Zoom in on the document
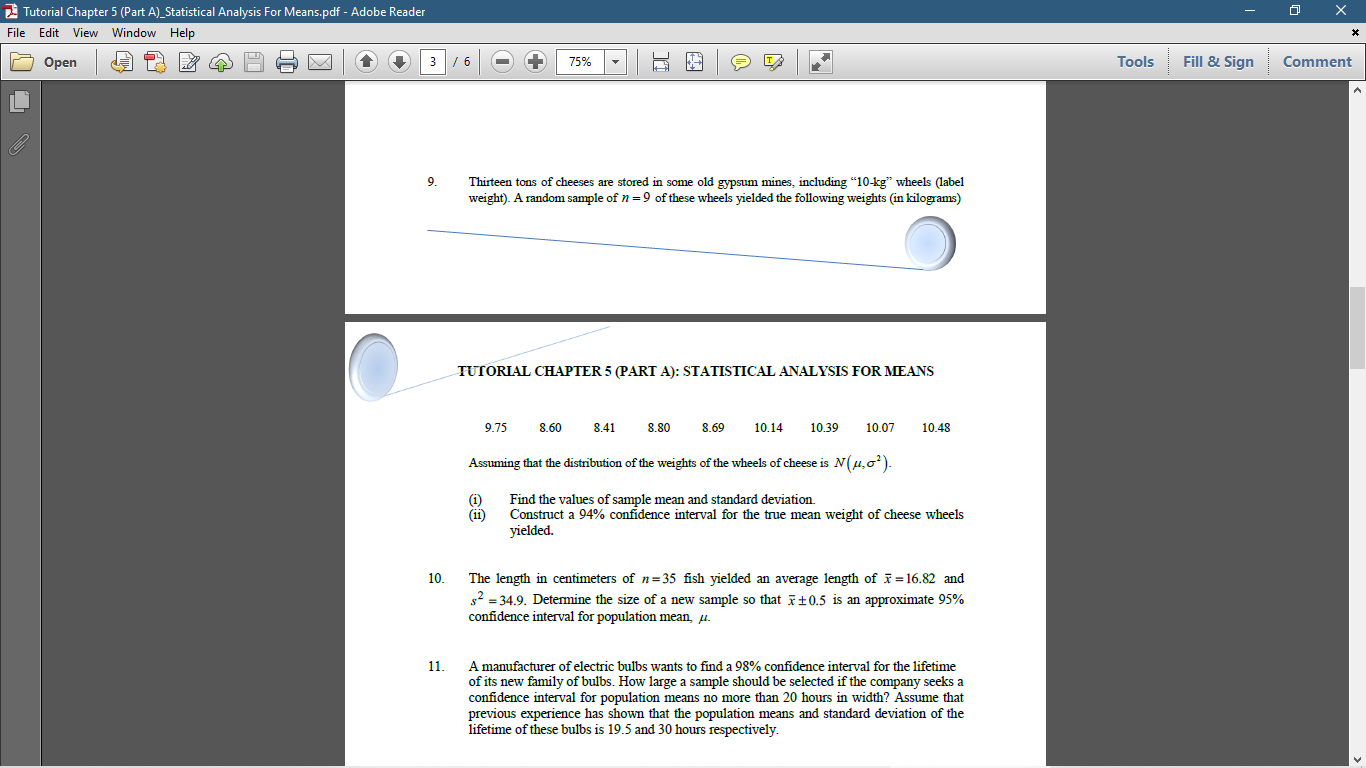The image size is (1366, 768). tap(535, 61)
